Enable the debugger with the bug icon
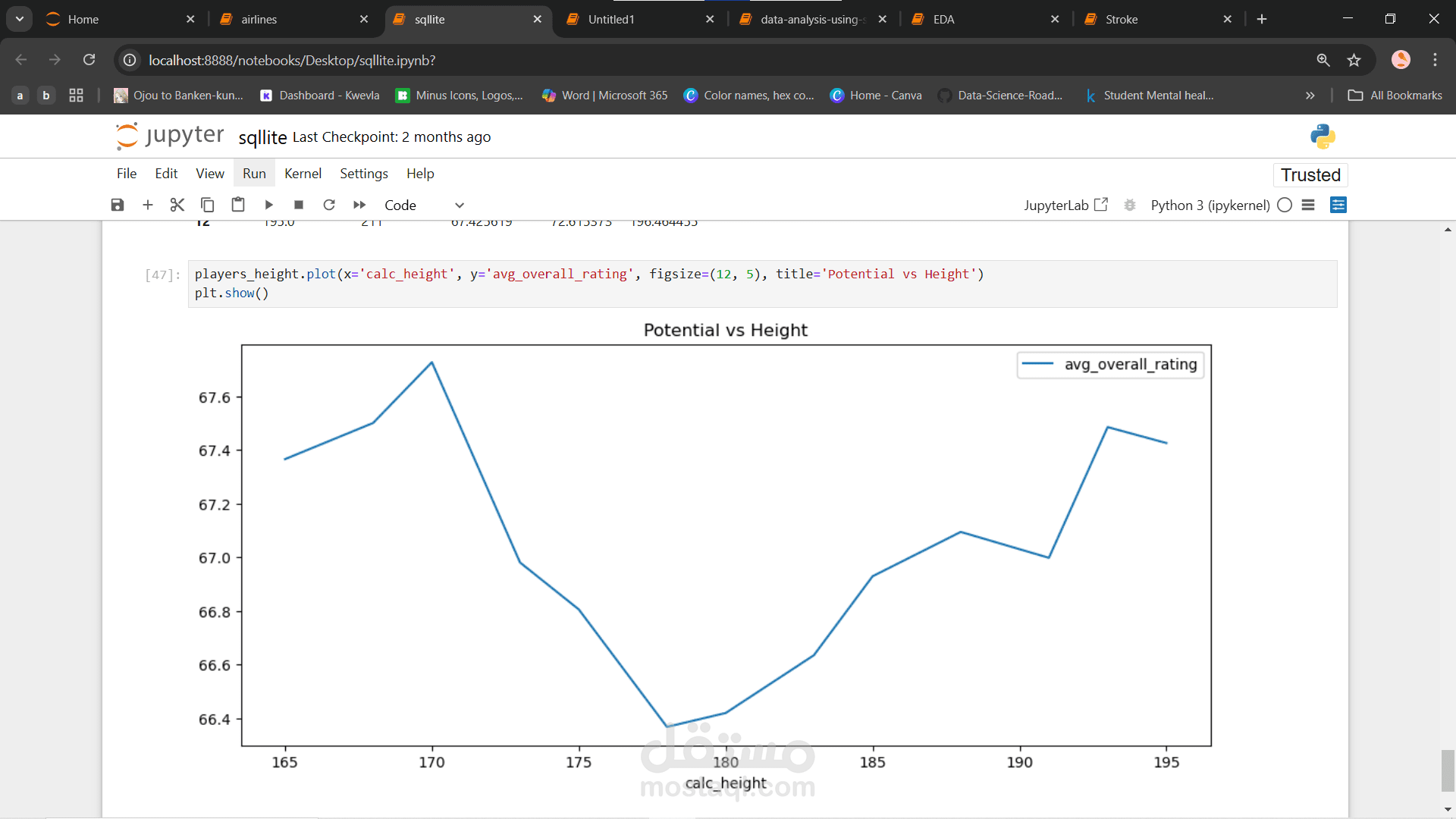The width and height of the screenshot is (1456, 819). [x=1130, y=205]
